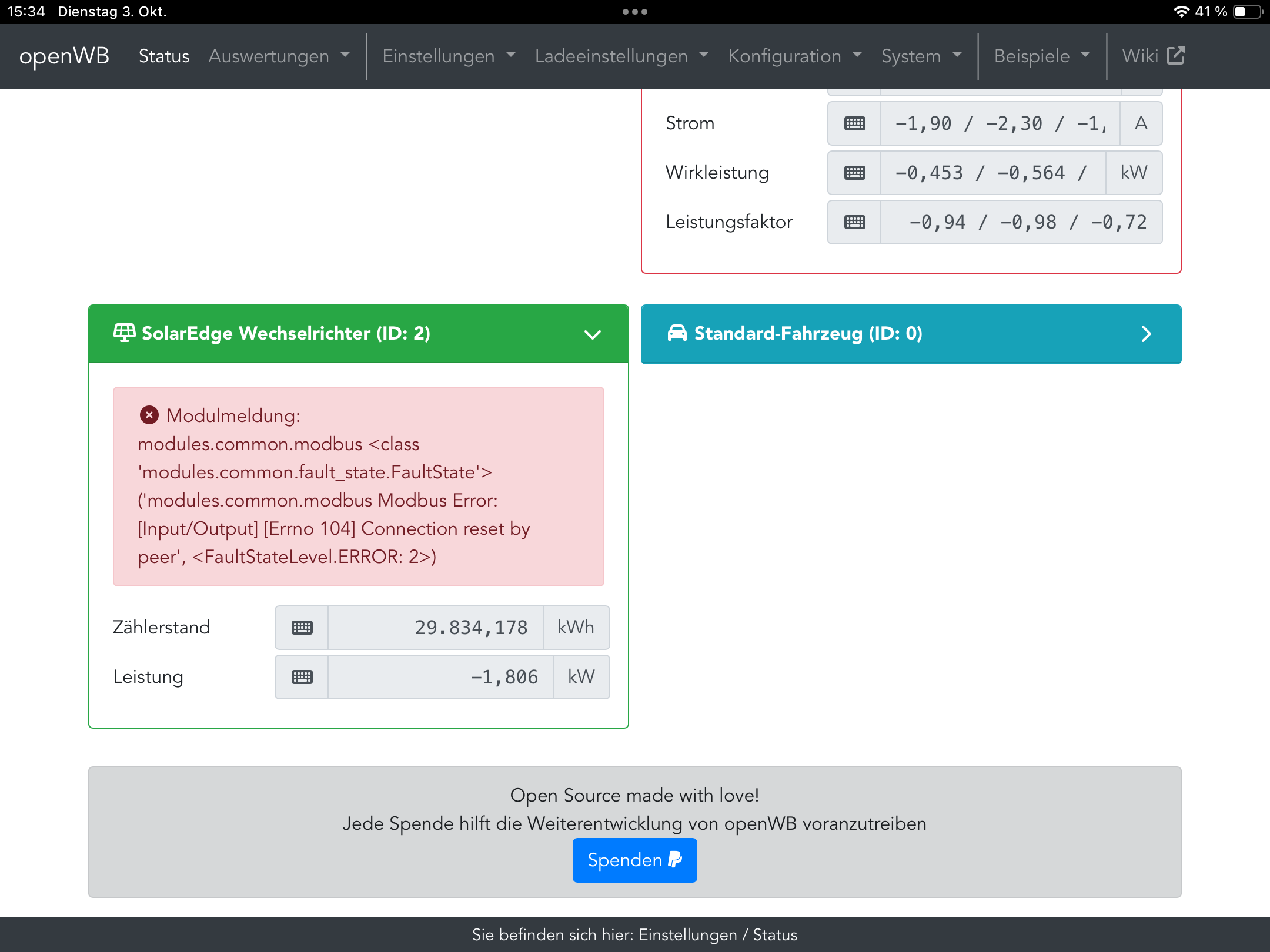This screenshot has height=952, width=1270.
Task: Open the Konfiguration dropdown menu
Action: [x=794, y=56]
